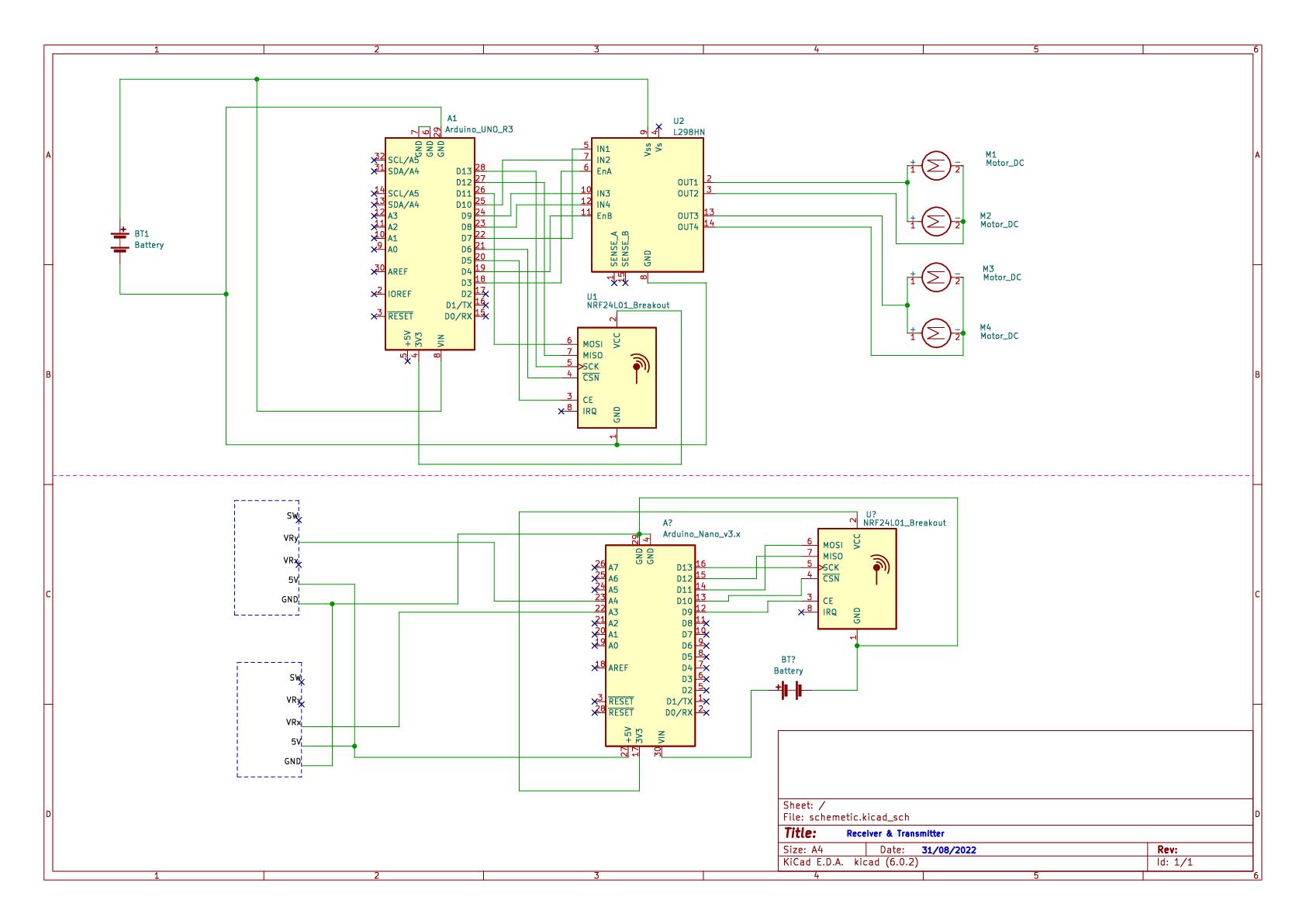Click the Arduino_Nano_v3.x label
1306x924 pixels.
point(701,534)
